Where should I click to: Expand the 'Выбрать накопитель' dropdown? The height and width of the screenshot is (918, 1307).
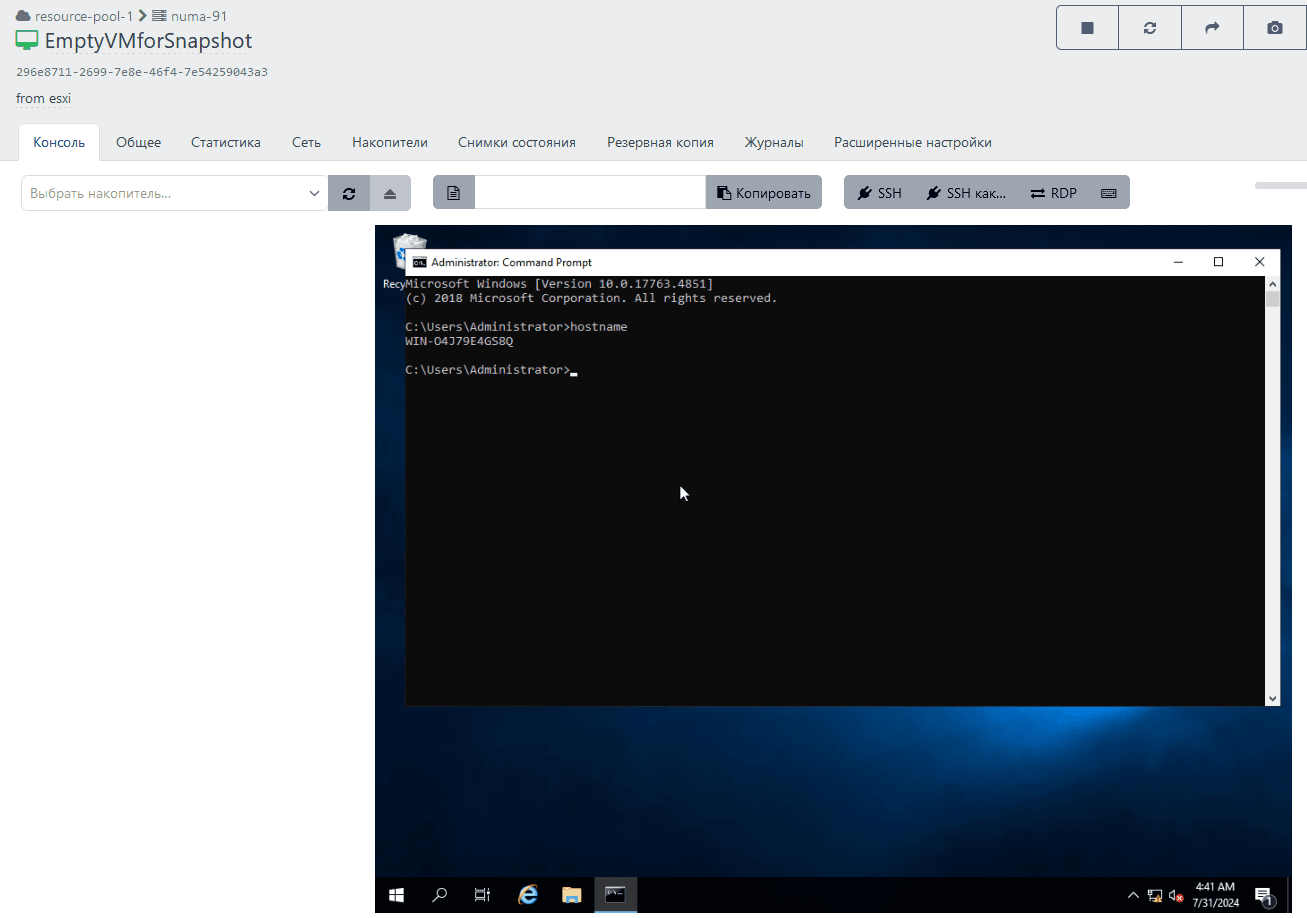click(174, 193)
